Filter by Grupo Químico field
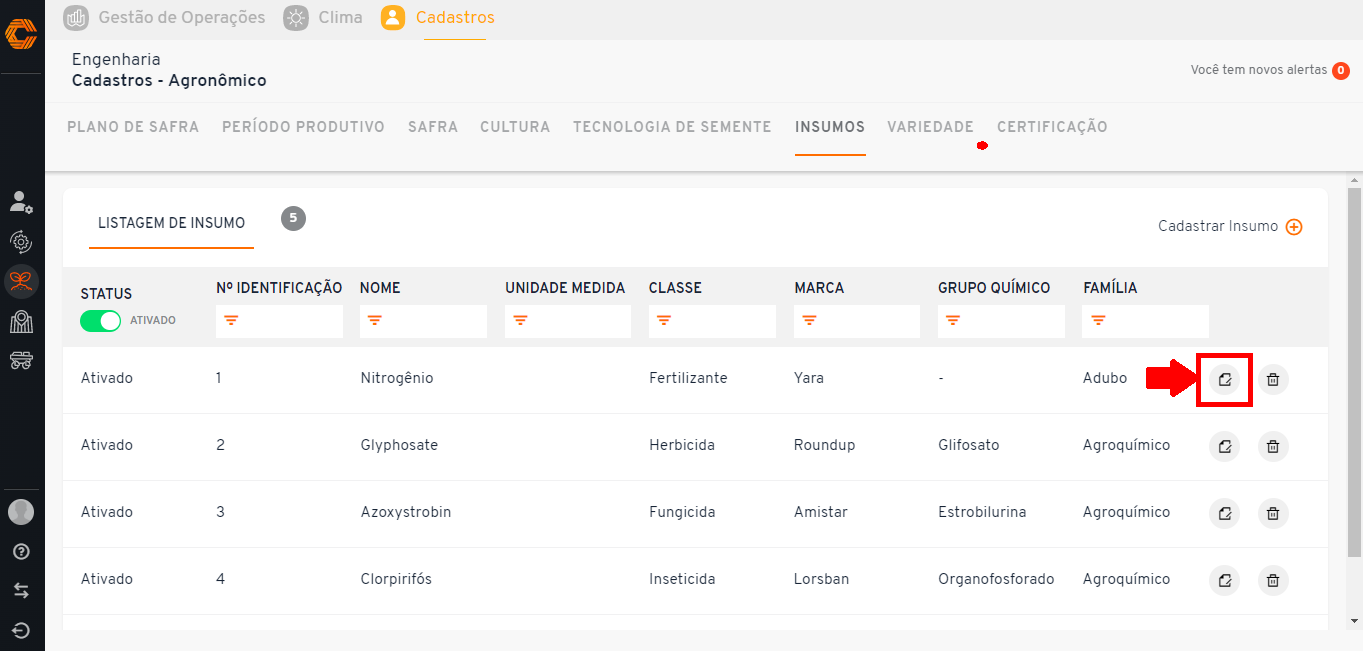The width and height of the screenshot is (1367, 651). pyautogui.click(x=1001, y=321)
